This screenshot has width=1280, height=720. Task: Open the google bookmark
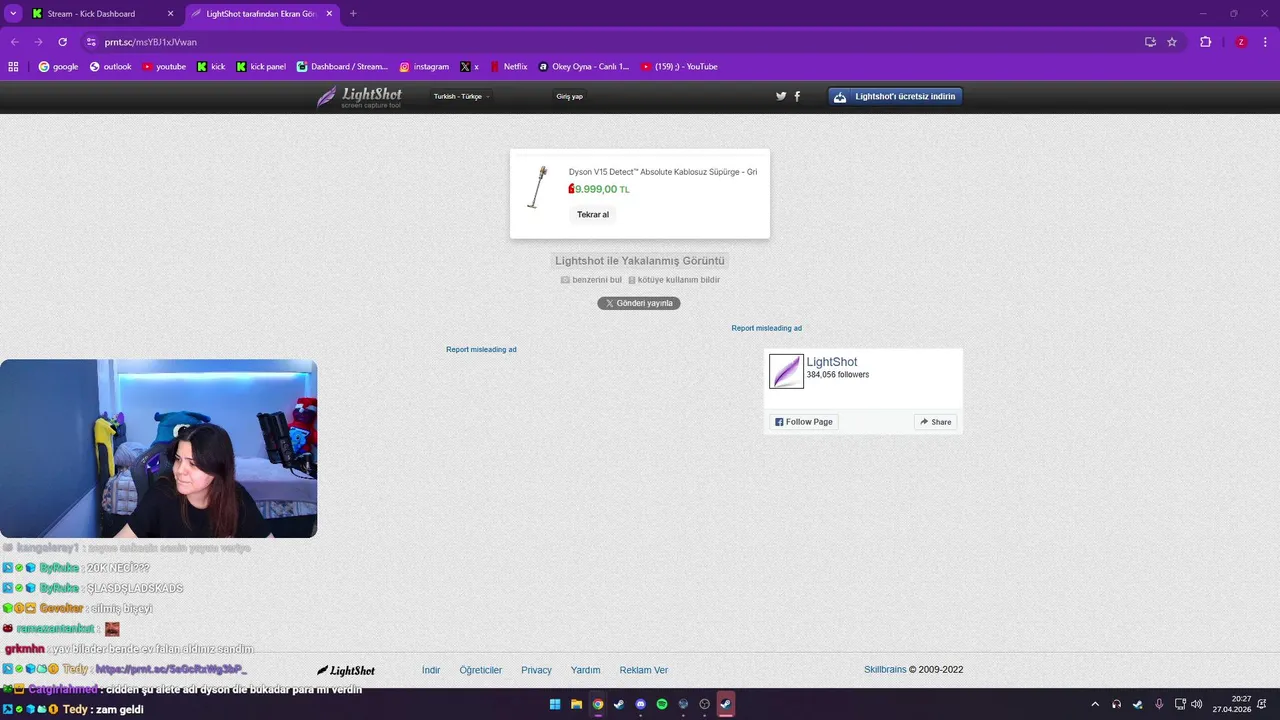point(58,67)
